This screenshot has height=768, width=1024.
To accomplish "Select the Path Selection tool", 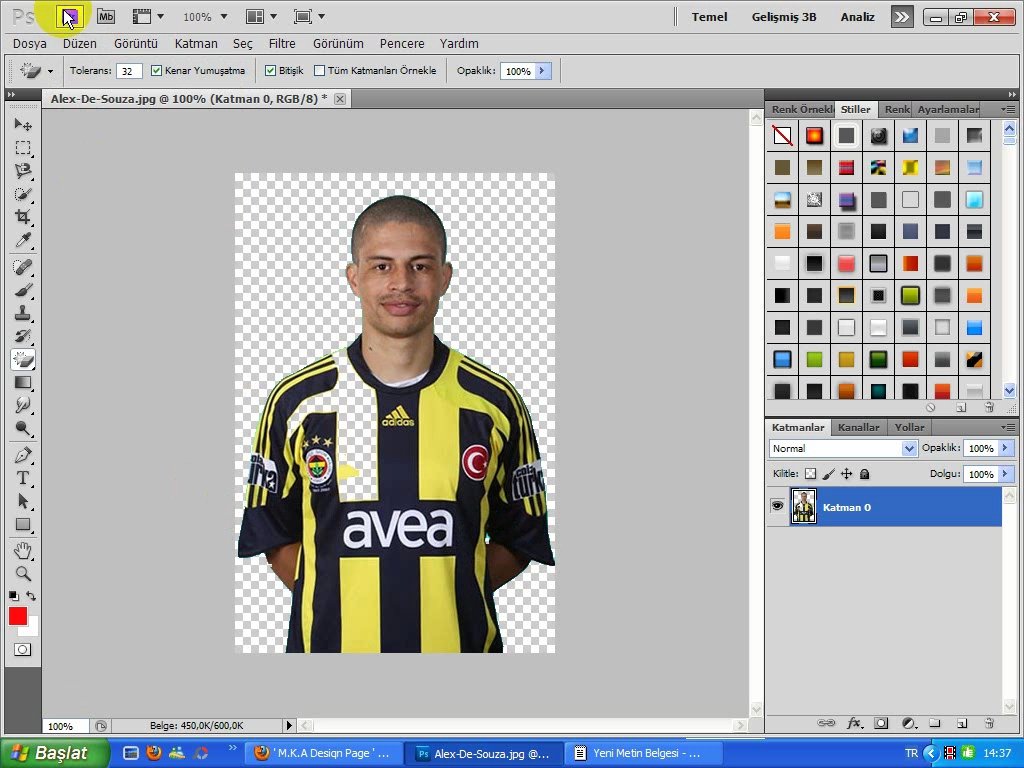I will click(23, 501).
